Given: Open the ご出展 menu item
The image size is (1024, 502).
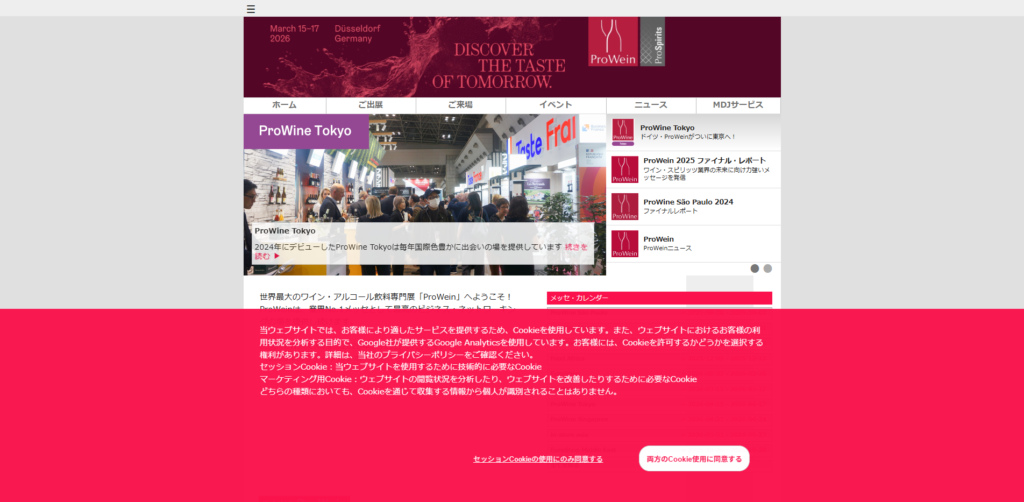Looking at the screenshot, I should (x=371, y=105).
